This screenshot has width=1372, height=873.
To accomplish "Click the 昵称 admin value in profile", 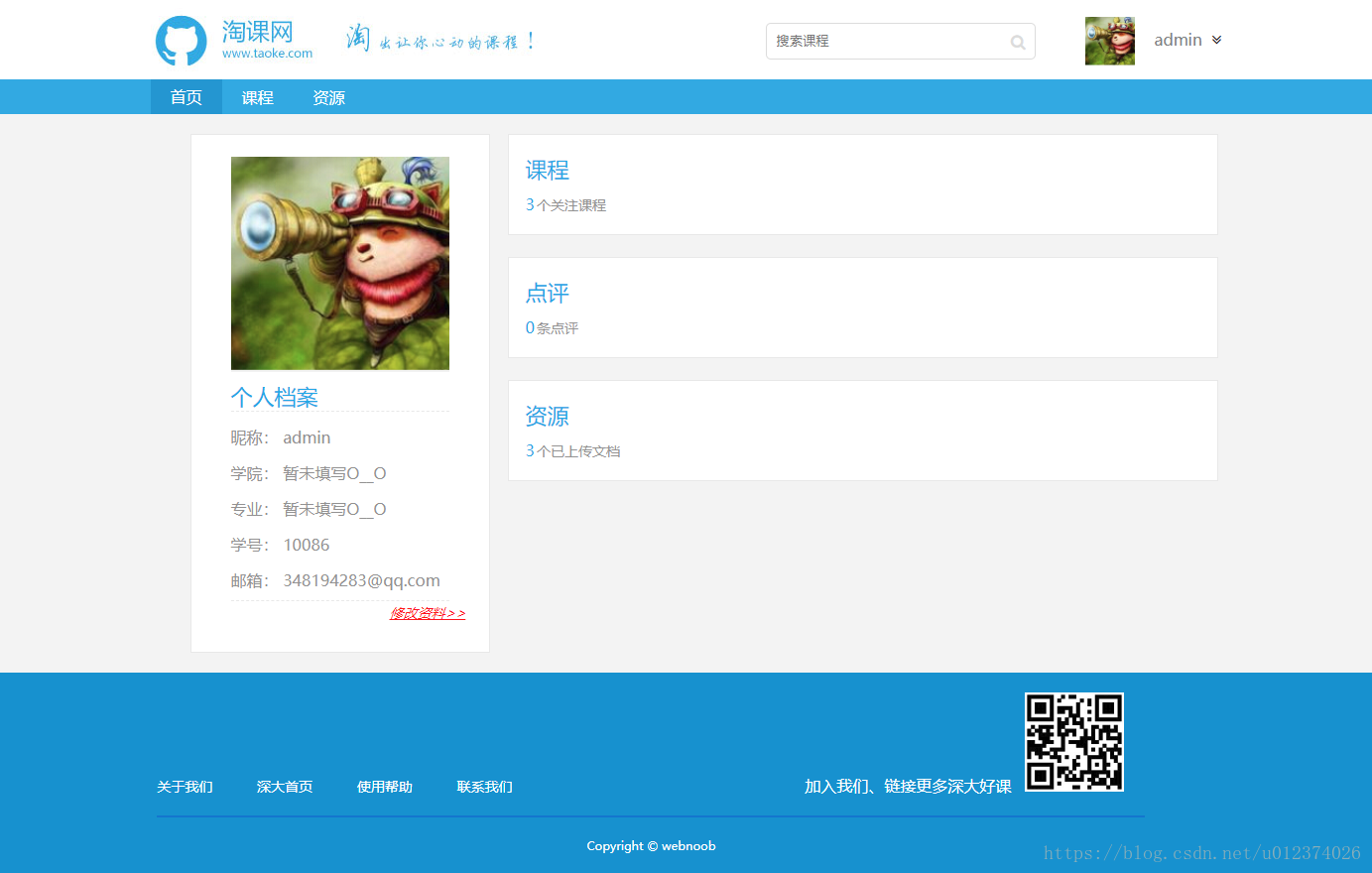I will (x=307, y=437).
